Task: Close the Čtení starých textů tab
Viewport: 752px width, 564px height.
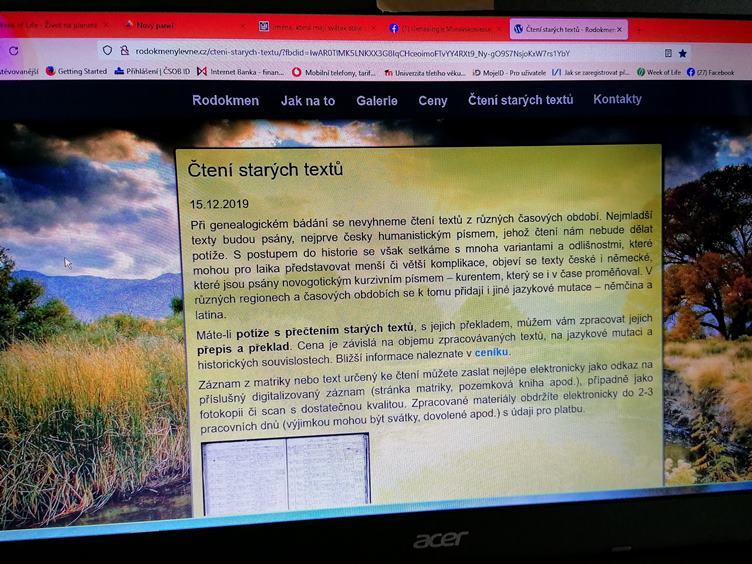Action: point(619,29)
